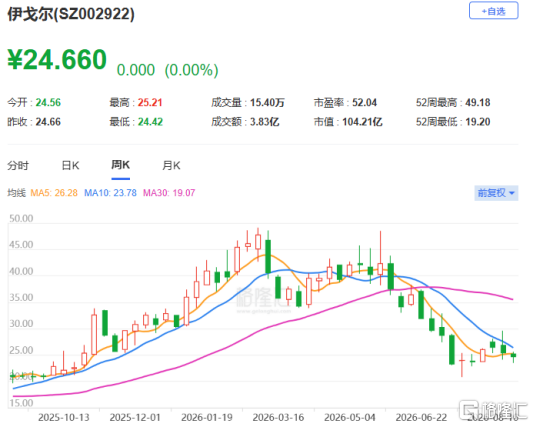Click the 最低 value 24.42
Viewport: 534px width, 427px height.
point(150,122)
